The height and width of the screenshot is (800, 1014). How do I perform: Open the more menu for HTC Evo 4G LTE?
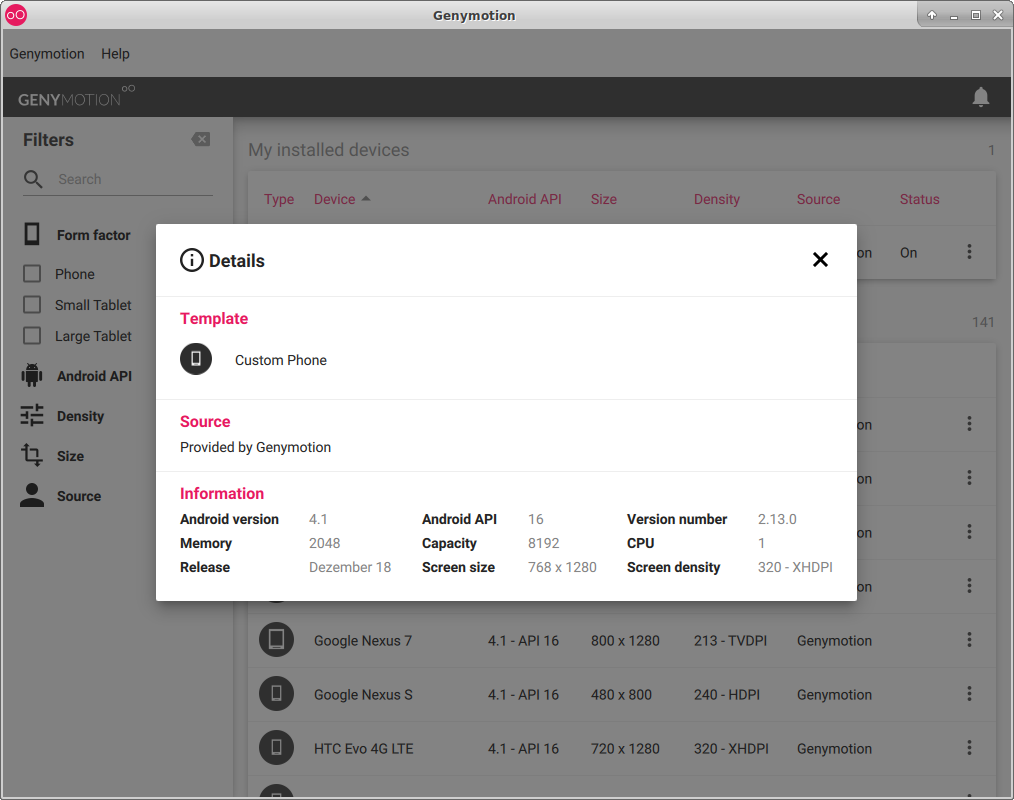(969, 748)
